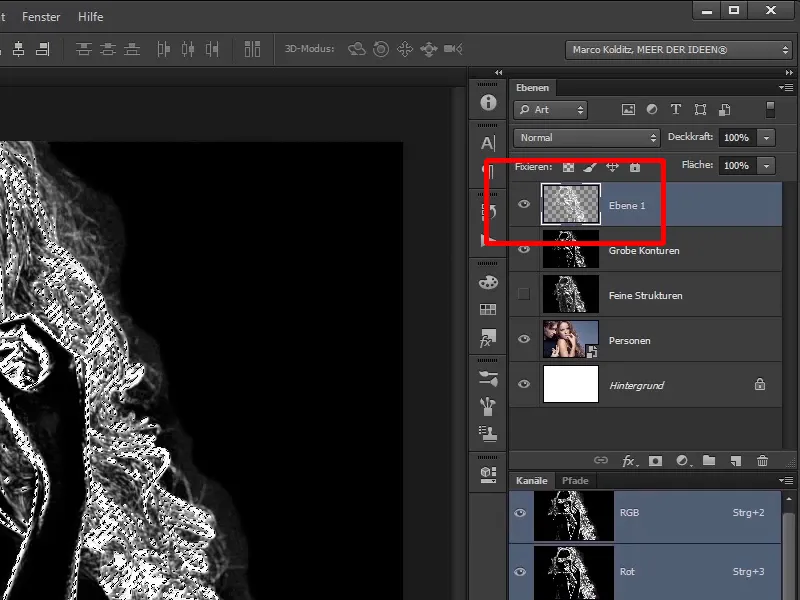800x600 pixels.
Task: Open the Color palette panel icon
Action: point(488,282)
